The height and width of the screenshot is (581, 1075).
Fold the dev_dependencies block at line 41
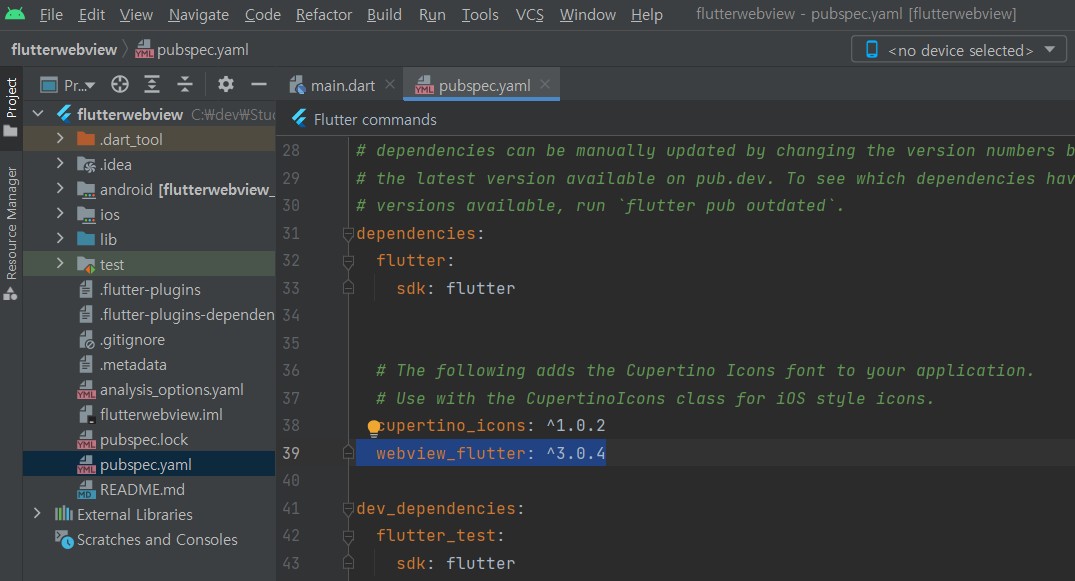(x=348, y=509)
